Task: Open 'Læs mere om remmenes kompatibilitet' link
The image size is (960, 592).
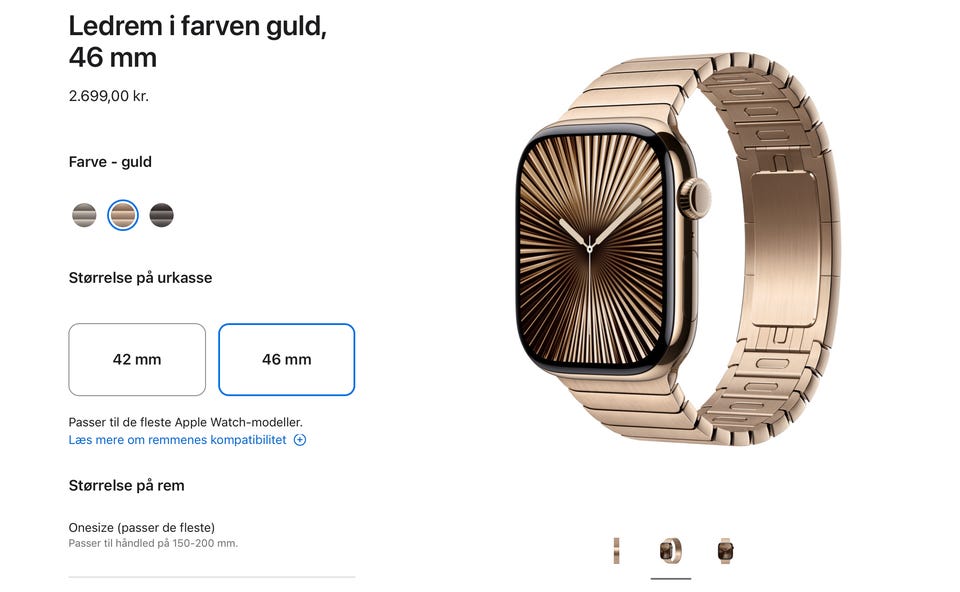Action: tap(178, 440)
